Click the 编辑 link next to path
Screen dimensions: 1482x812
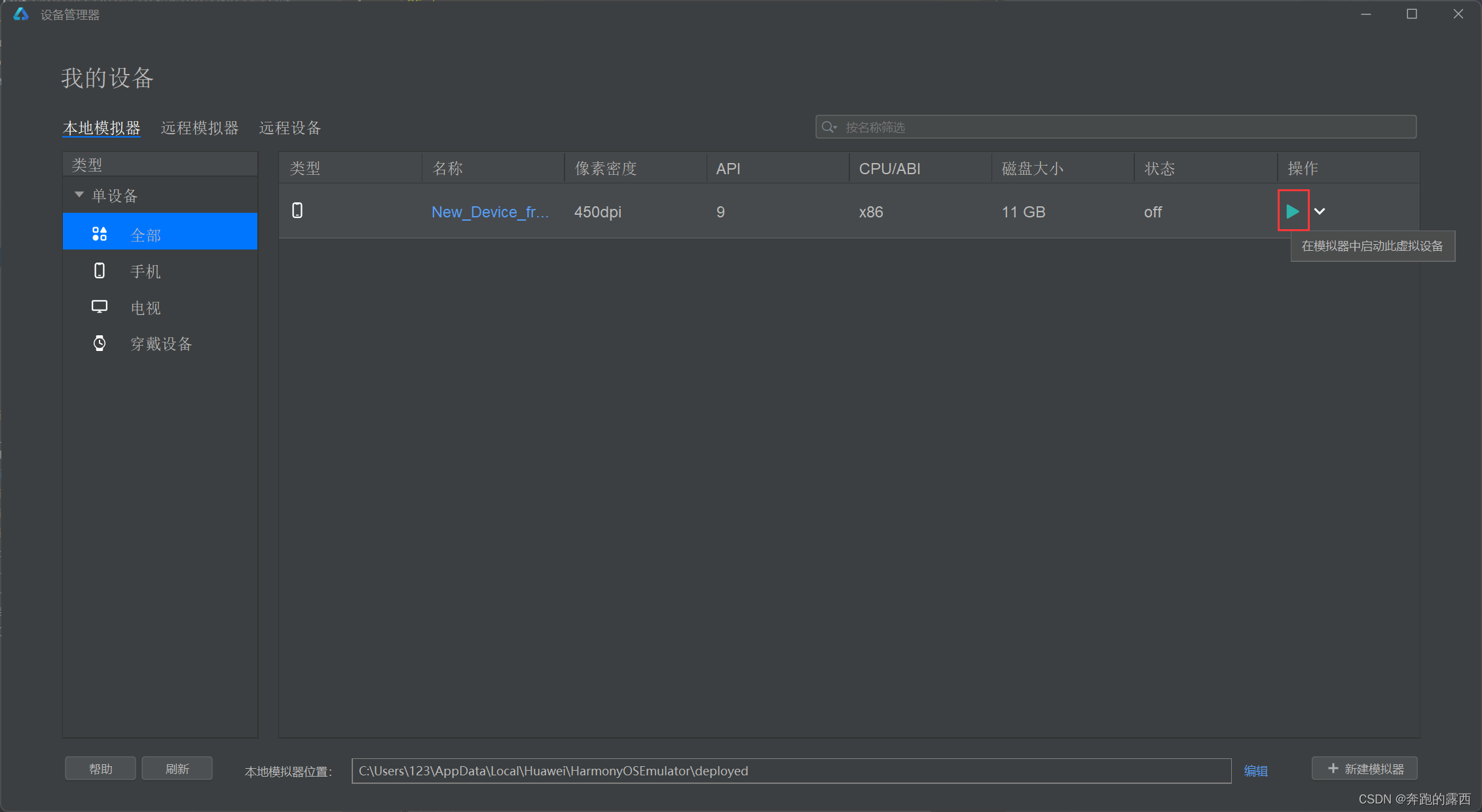click(1255, 771)
